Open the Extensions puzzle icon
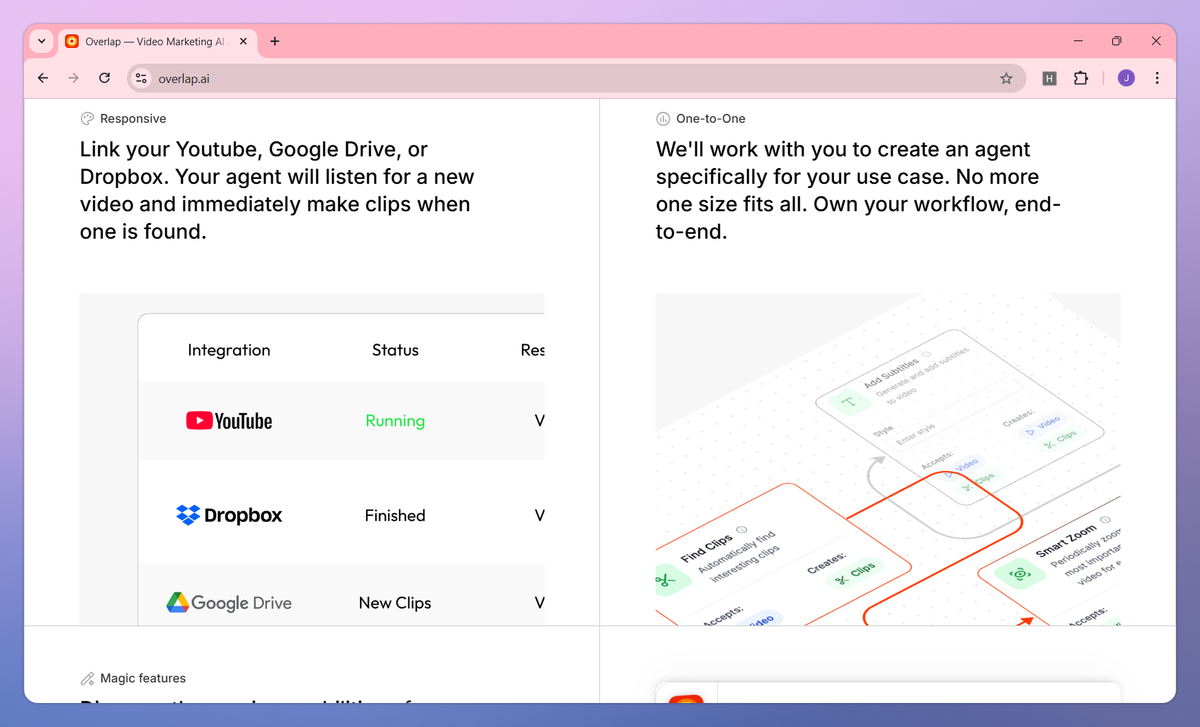 [1080, 78]
